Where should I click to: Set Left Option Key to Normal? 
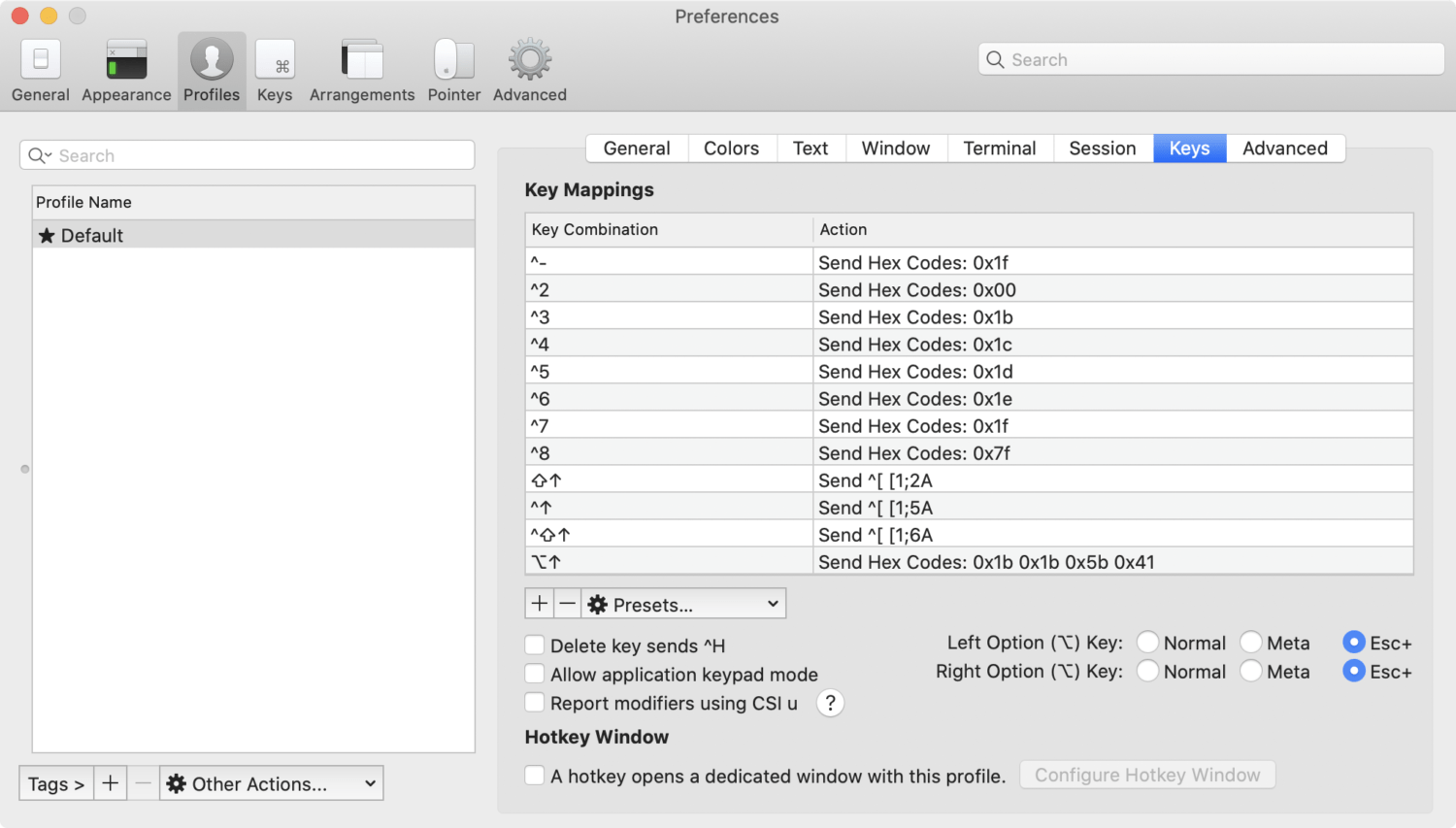1147,643
